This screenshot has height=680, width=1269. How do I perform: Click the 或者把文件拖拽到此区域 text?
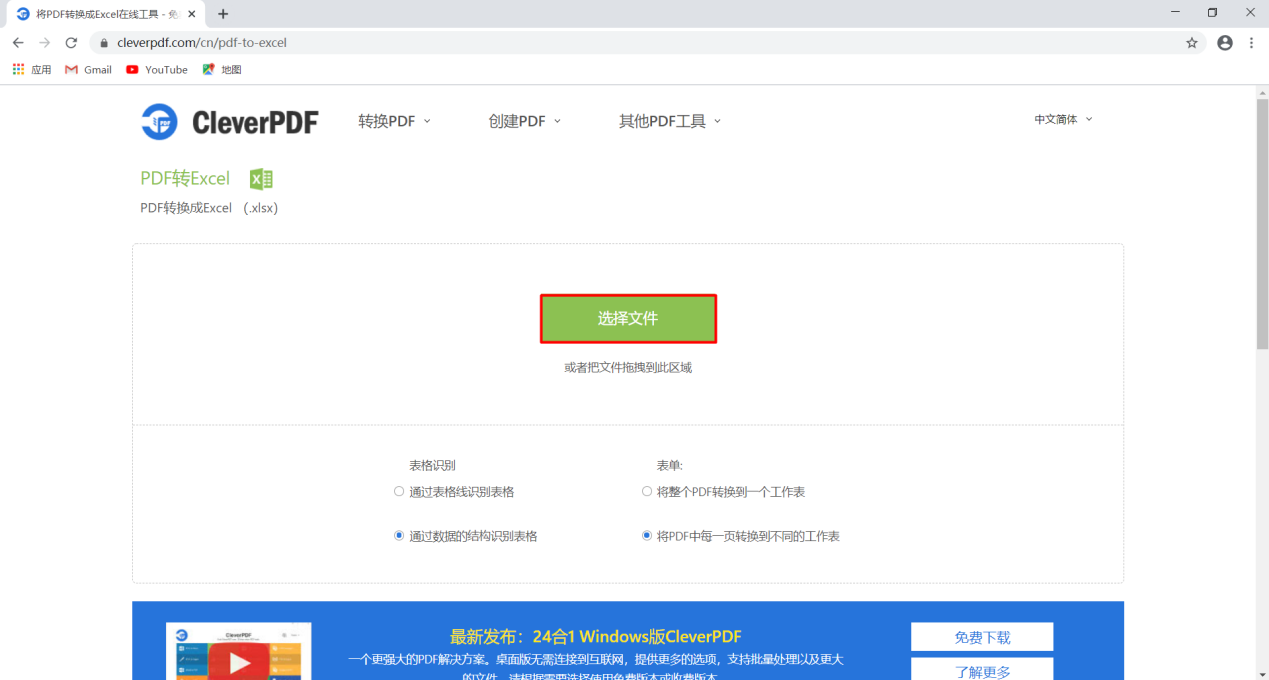point(628,367)
